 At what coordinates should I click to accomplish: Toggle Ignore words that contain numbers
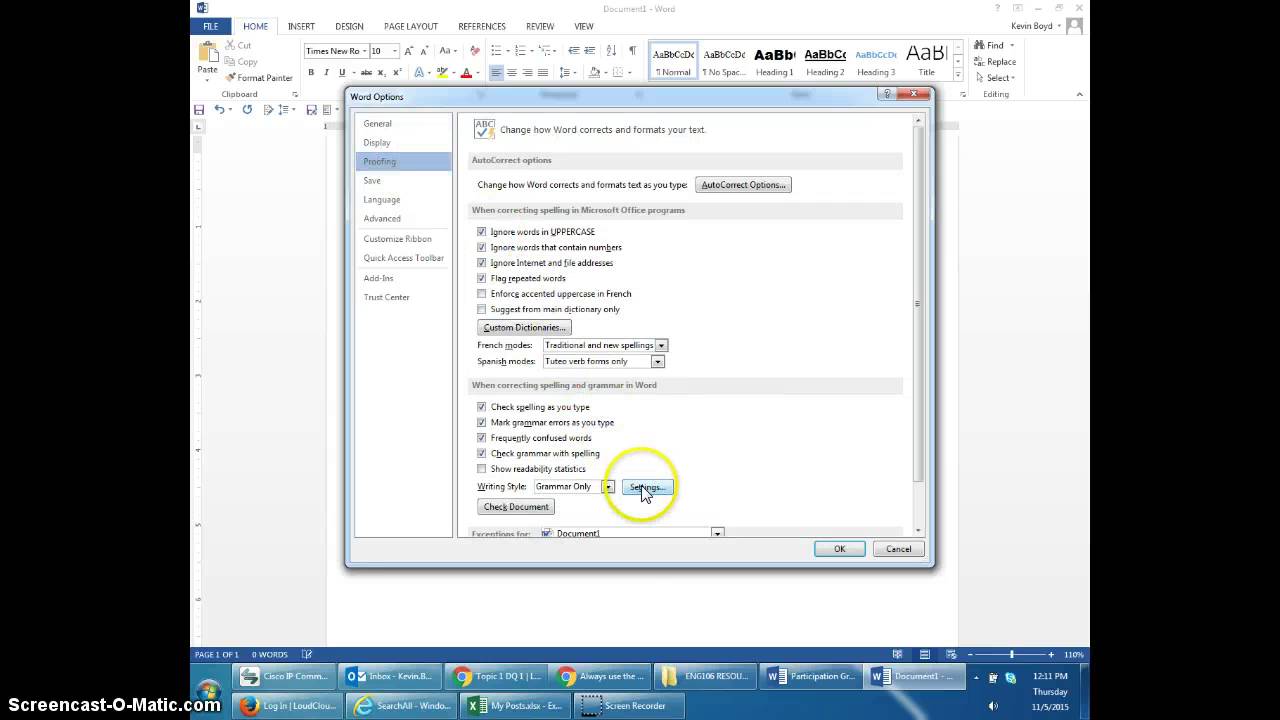click(x=481, y=247)
